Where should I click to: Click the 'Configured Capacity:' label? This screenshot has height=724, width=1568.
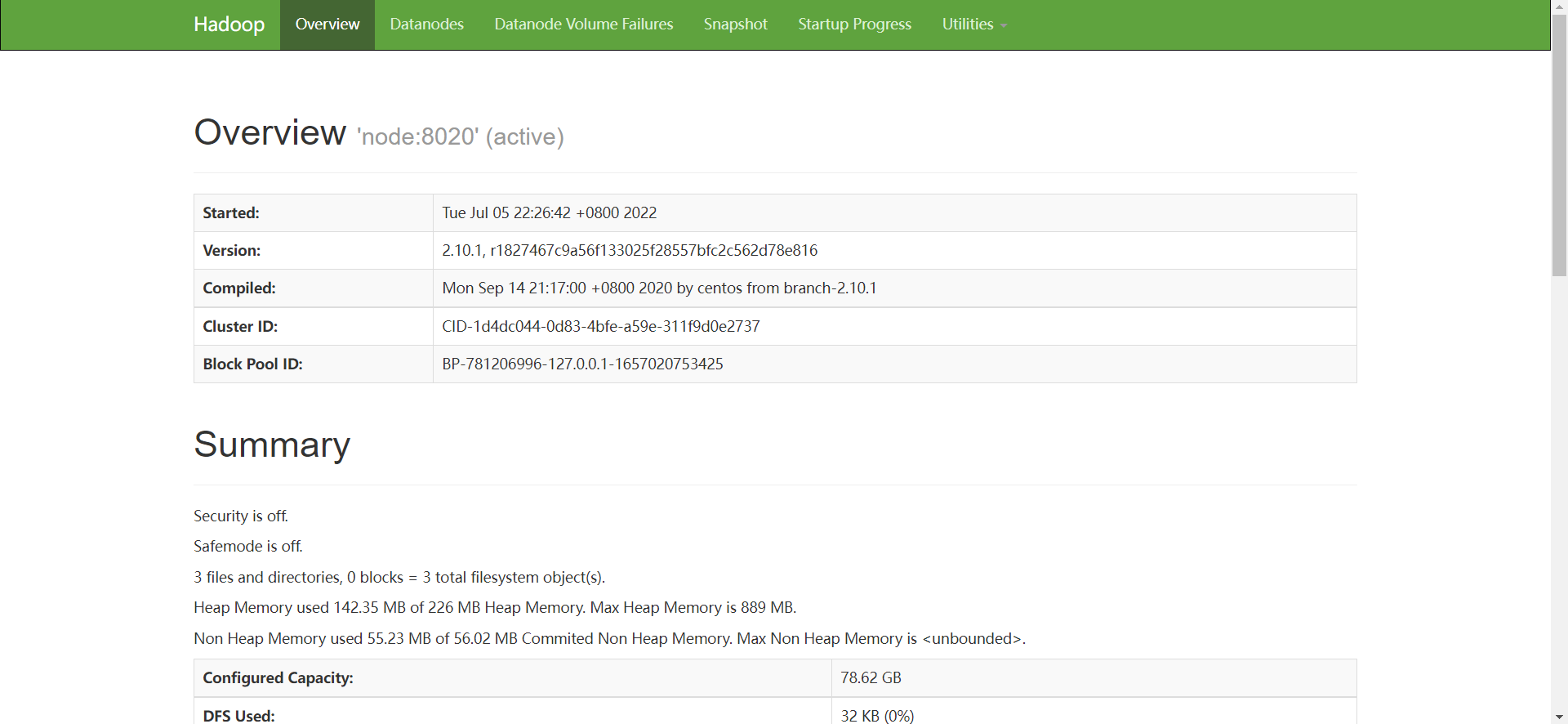(x=278, y=678)
